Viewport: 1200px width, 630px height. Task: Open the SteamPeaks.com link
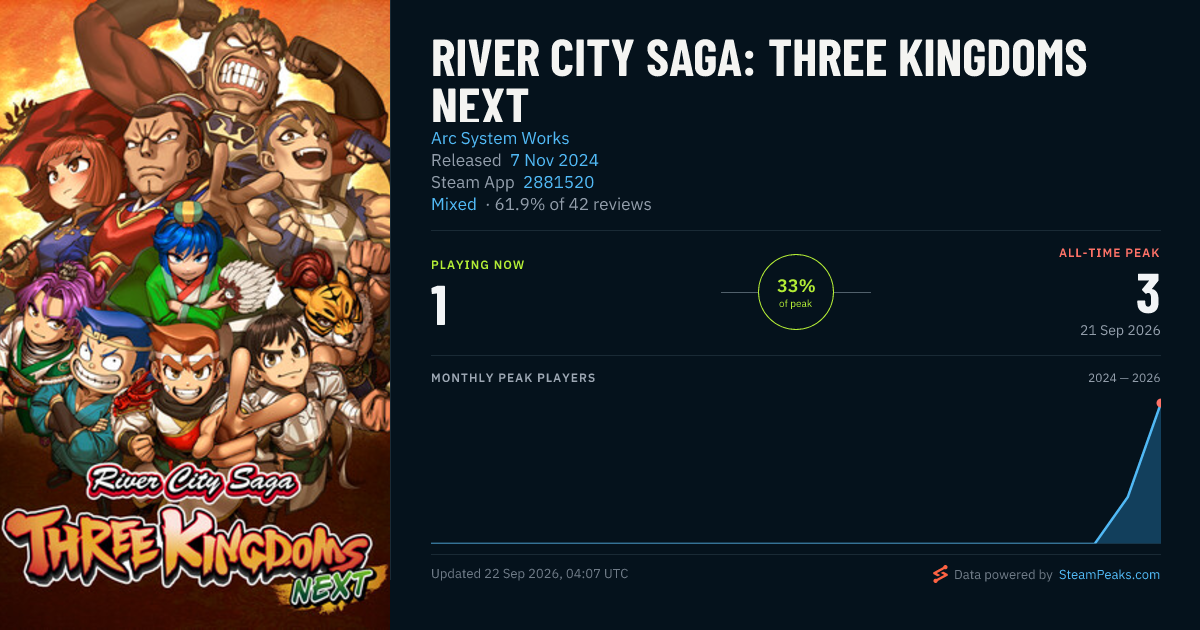pos(1109,575)
